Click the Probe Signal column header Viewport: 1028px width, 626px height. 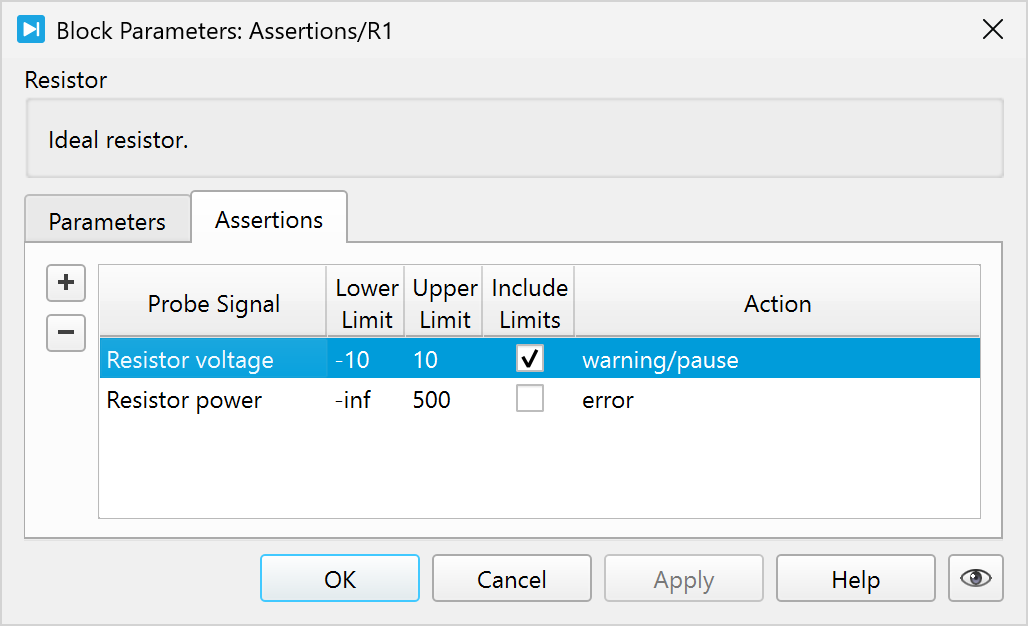point(213,304)
